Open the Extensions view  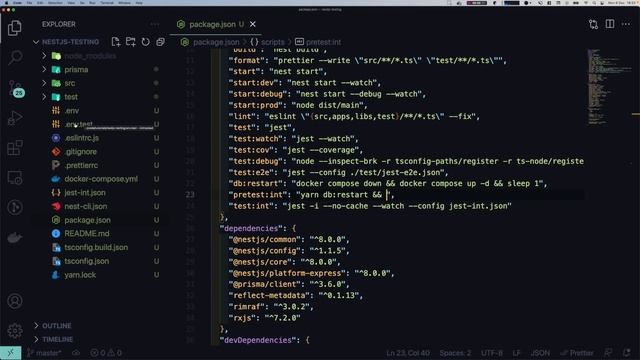(x=15, y=148)
